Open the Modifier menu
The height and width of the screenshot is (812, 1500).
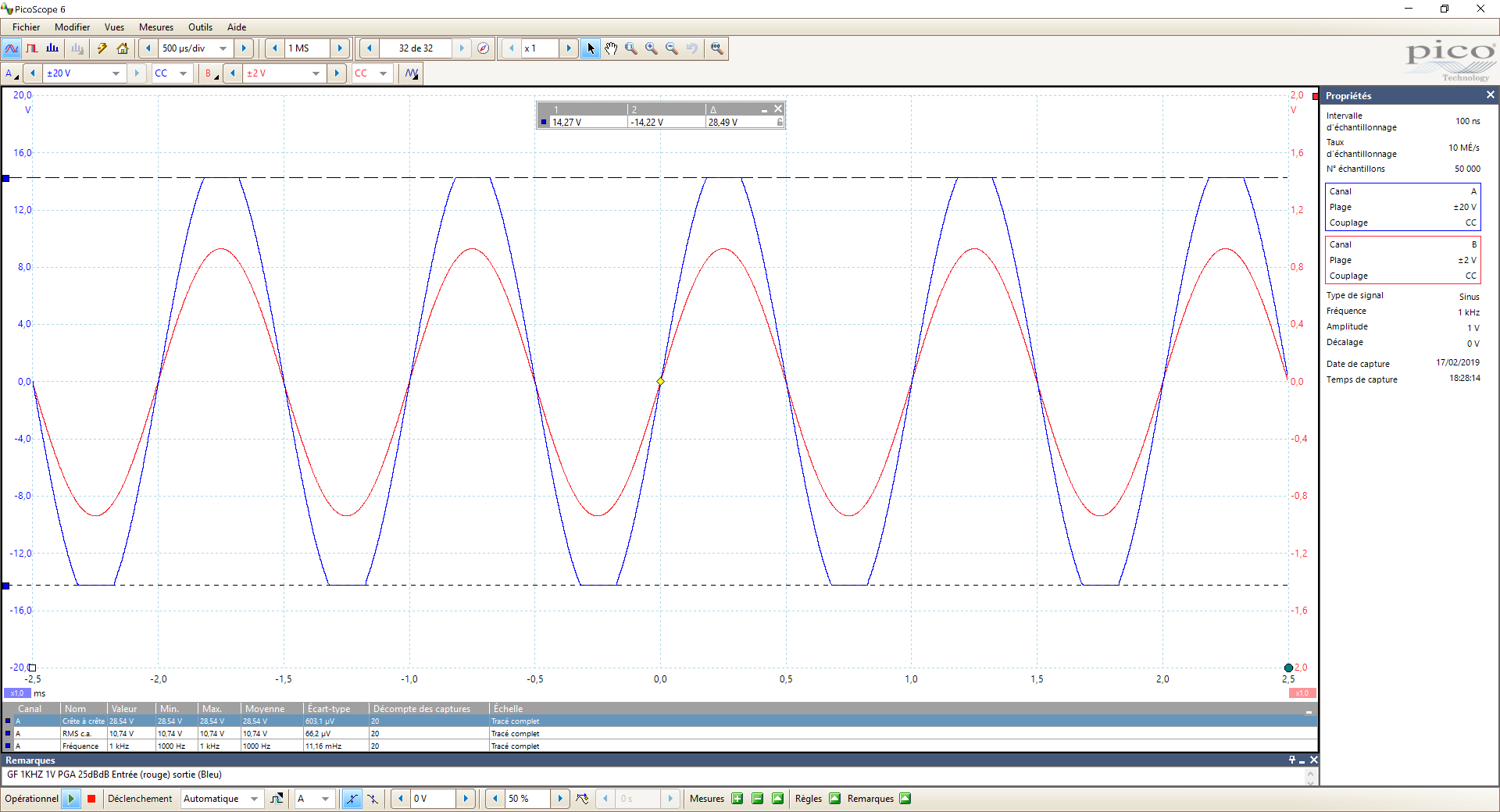[72, 27]
